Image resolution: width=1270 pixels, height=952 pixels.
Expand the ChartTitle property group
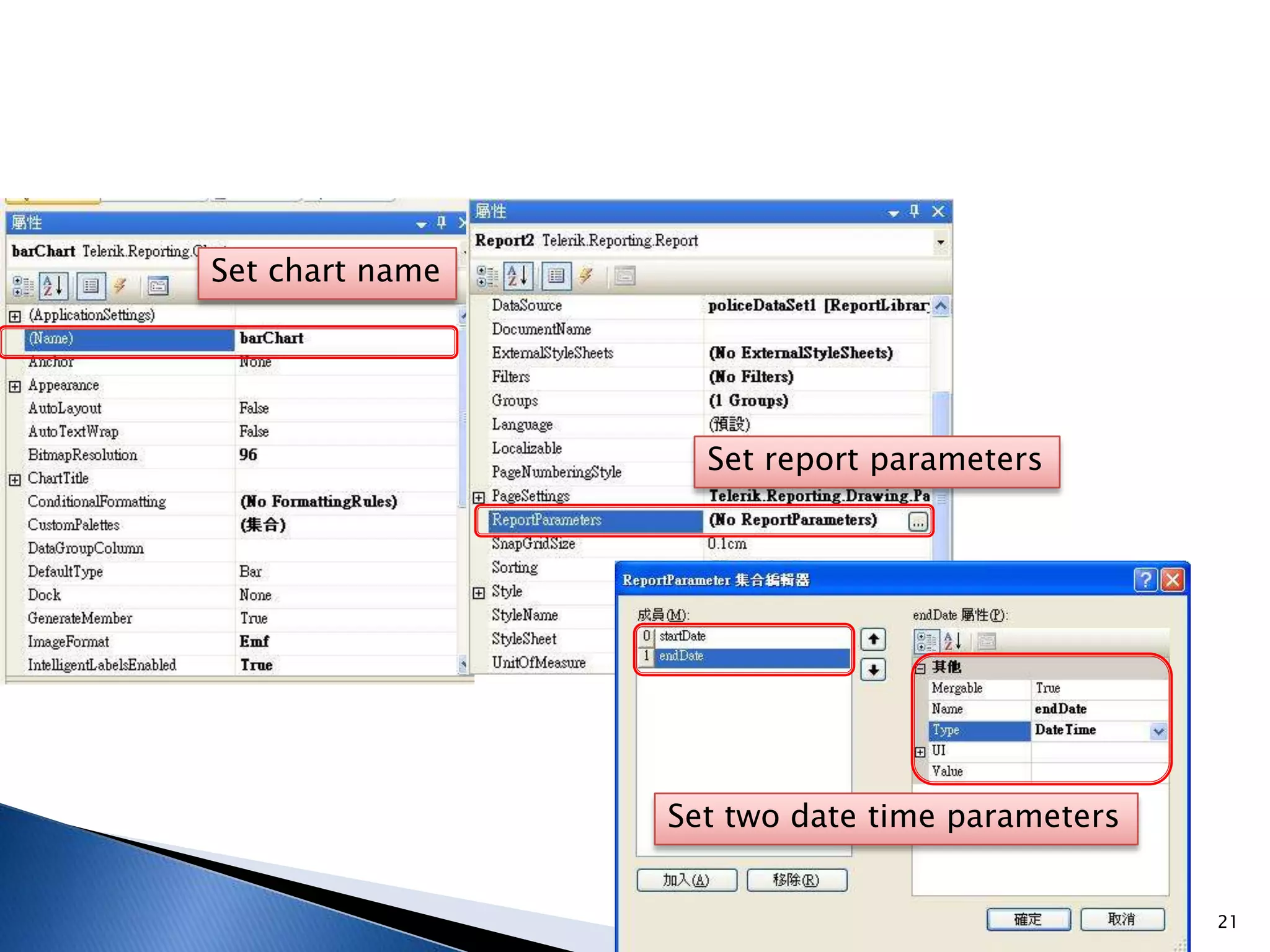click(x=15, y=479)
